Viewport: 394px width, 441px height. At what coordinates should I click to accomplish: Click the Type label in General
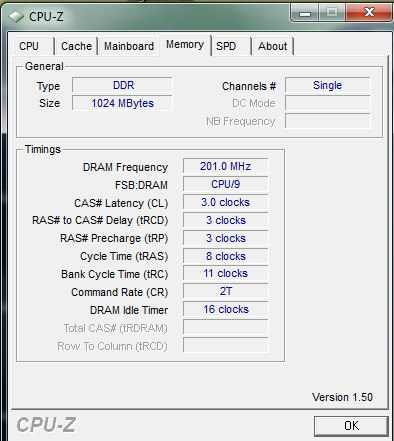click(x=48, y=86)
